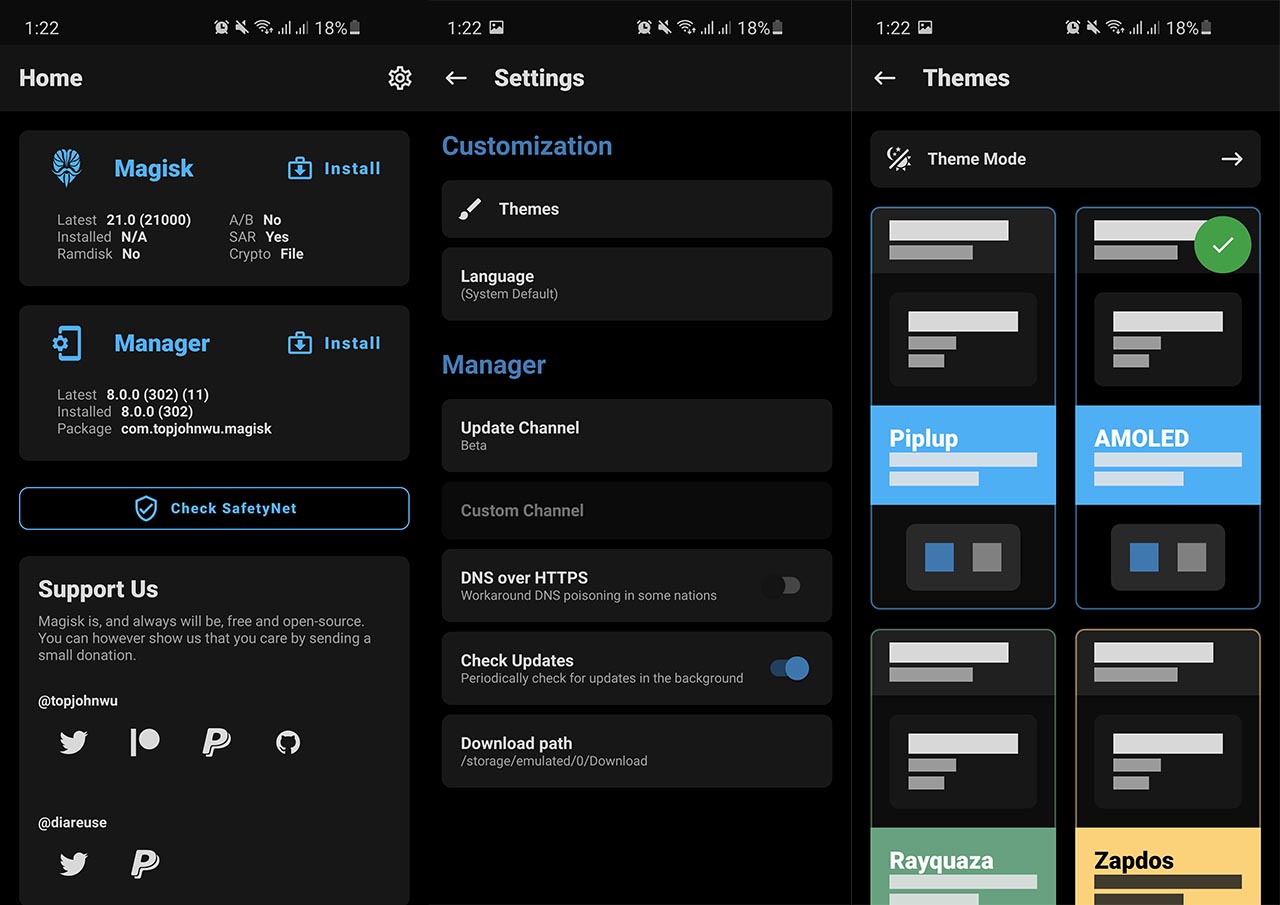Click the Themes screen title

coord(966,78)
